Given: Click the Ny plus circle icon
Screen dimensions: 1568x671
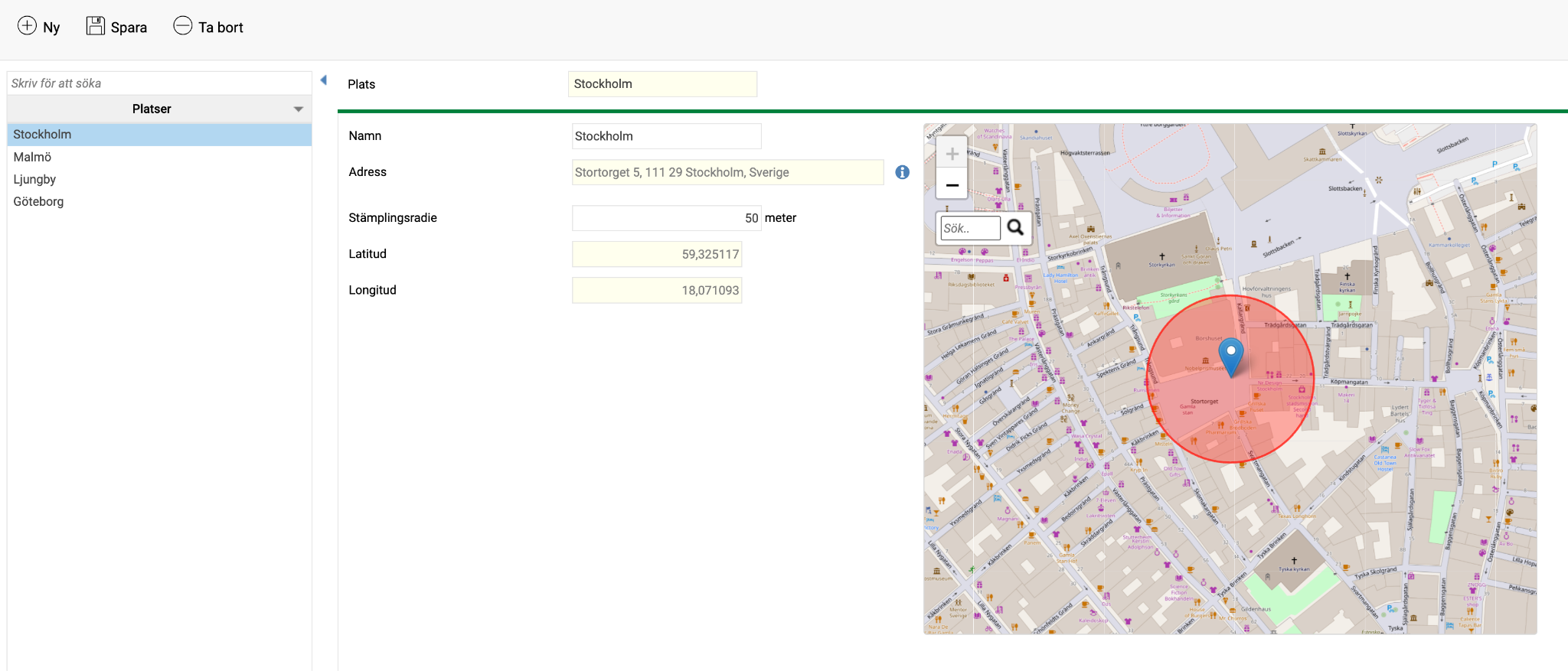Looking at the screenshot, I should coord(27,26).
